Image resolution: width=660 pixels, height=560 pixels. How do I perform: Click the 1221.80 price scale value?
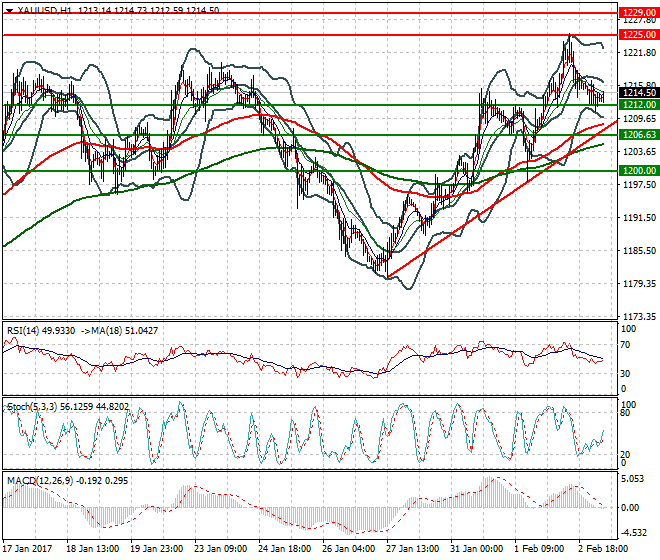coord(639,53)
